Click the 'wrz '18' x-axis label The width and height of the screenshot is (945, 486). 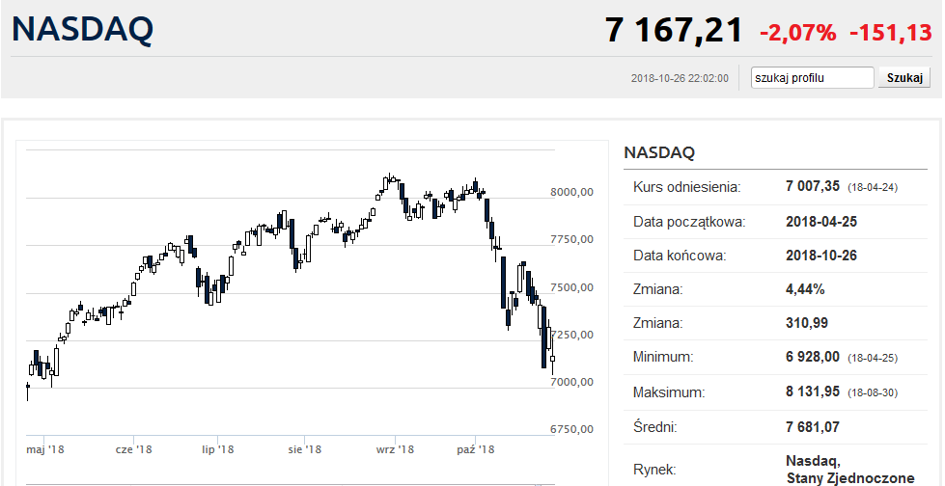coord(394,450)
